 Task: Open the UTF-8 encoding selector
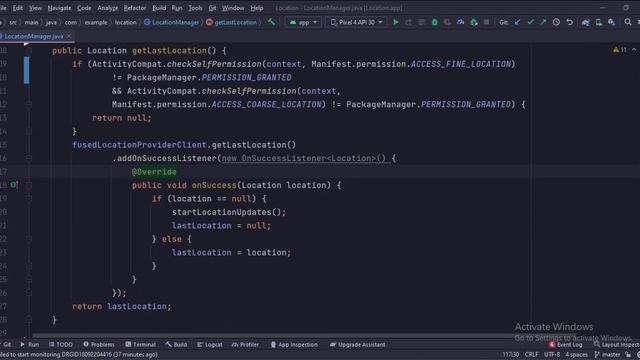point(552,355)
